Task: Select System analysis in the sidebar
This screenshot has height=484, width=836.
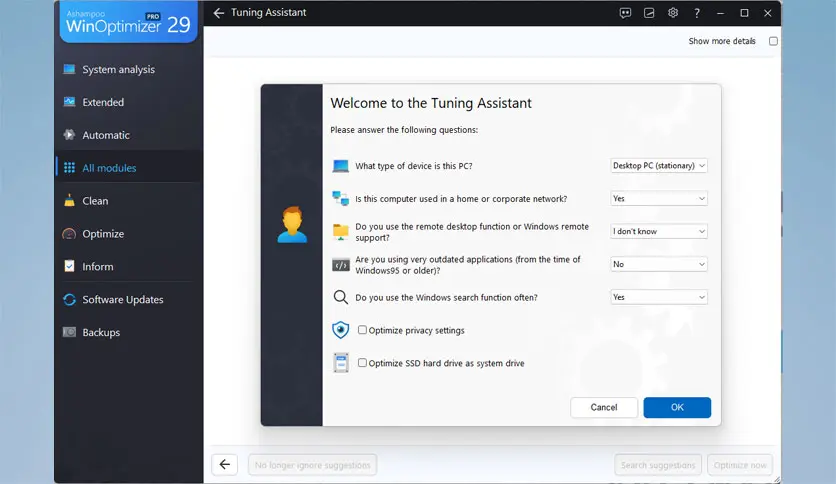Action: click(129, 69)
